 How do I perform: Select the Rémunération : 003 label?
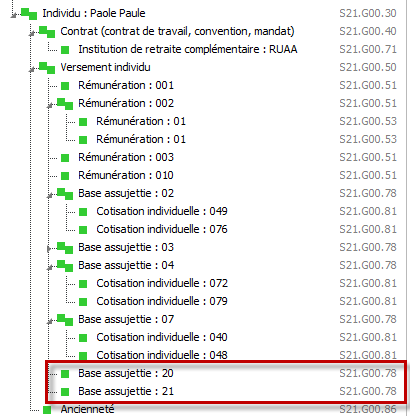click(x=126, y=157)
